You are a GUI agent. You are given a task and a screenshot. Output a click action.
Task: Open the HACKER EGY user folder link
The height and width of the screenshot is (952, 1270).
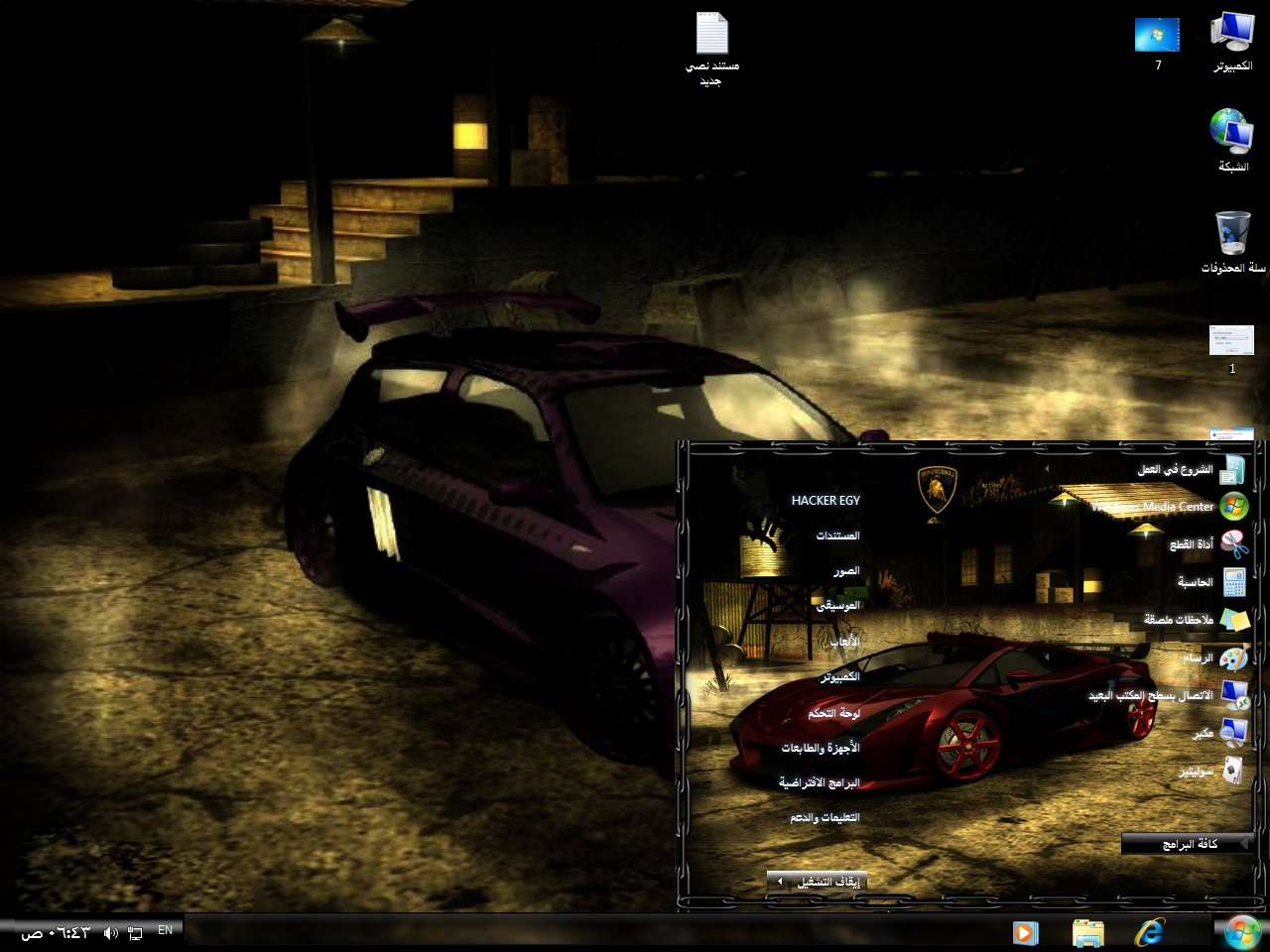coord(825,501)
